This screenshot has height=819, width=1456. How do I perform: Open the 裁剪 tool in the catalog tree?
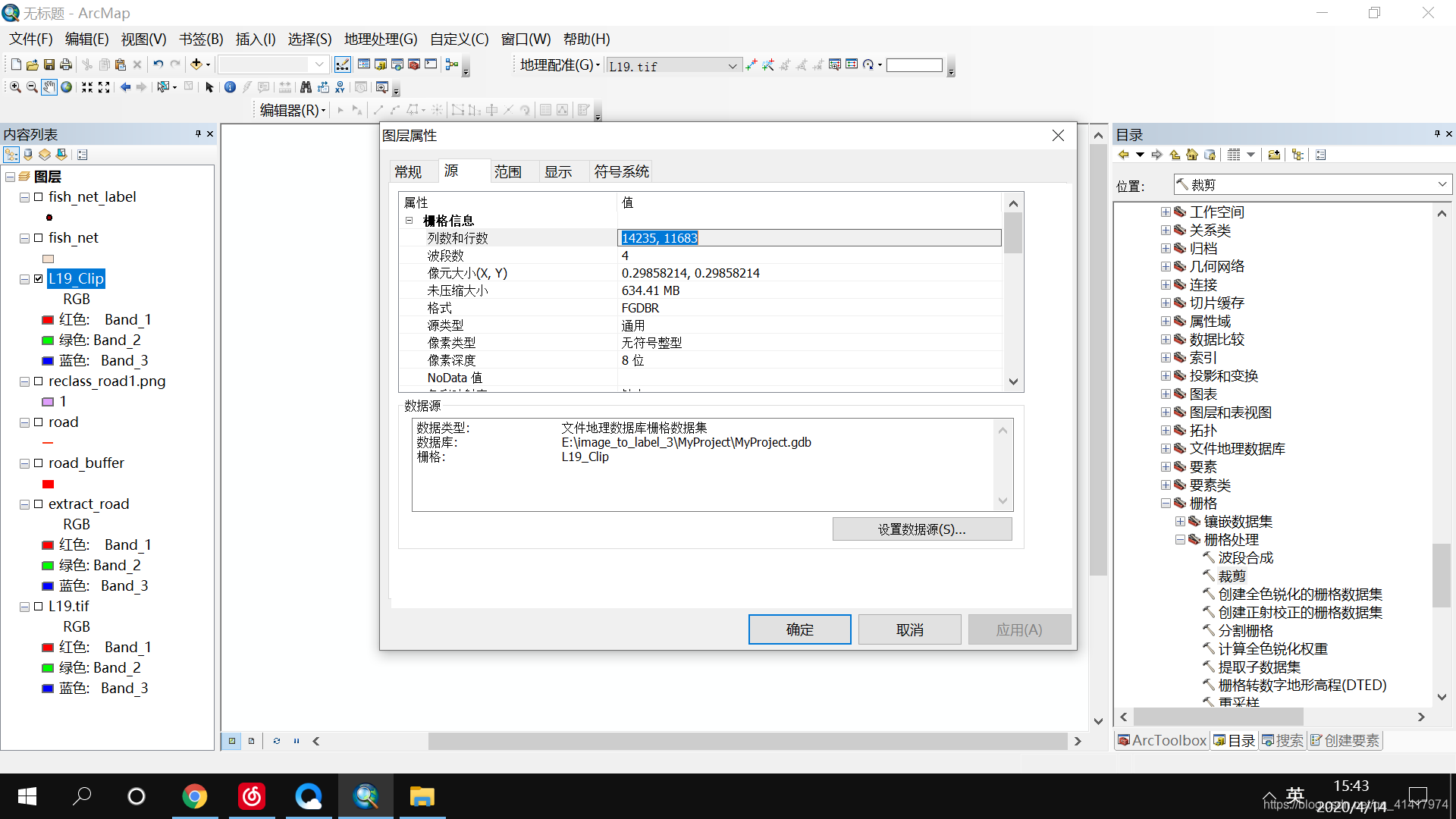(x=1232, y=576)
